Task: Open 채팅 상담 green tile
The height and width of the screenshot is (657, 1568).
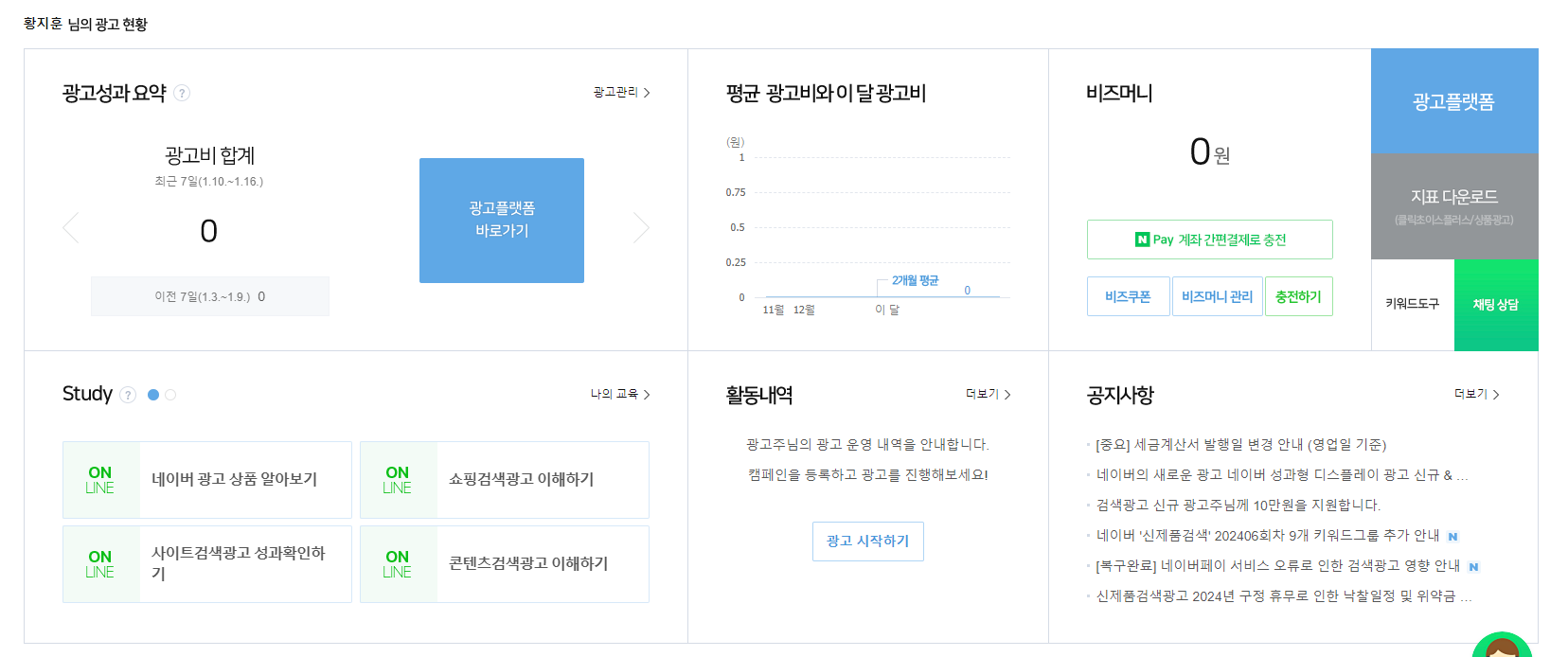Action: (1496, 305)
